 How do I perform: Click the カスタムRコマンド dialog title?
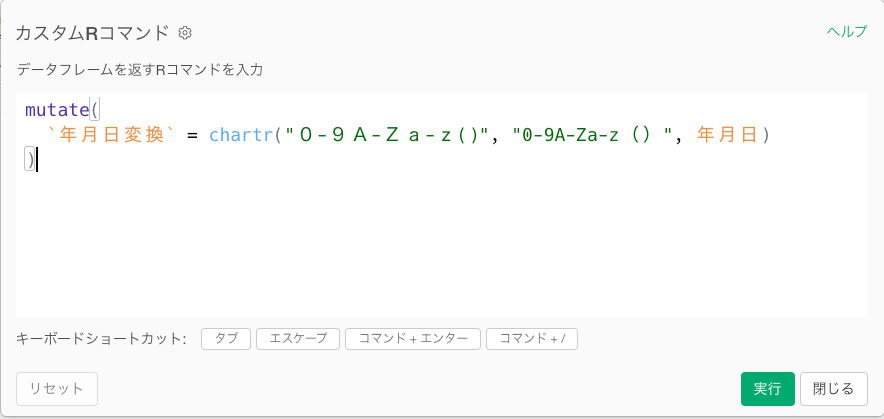[92, 33]
